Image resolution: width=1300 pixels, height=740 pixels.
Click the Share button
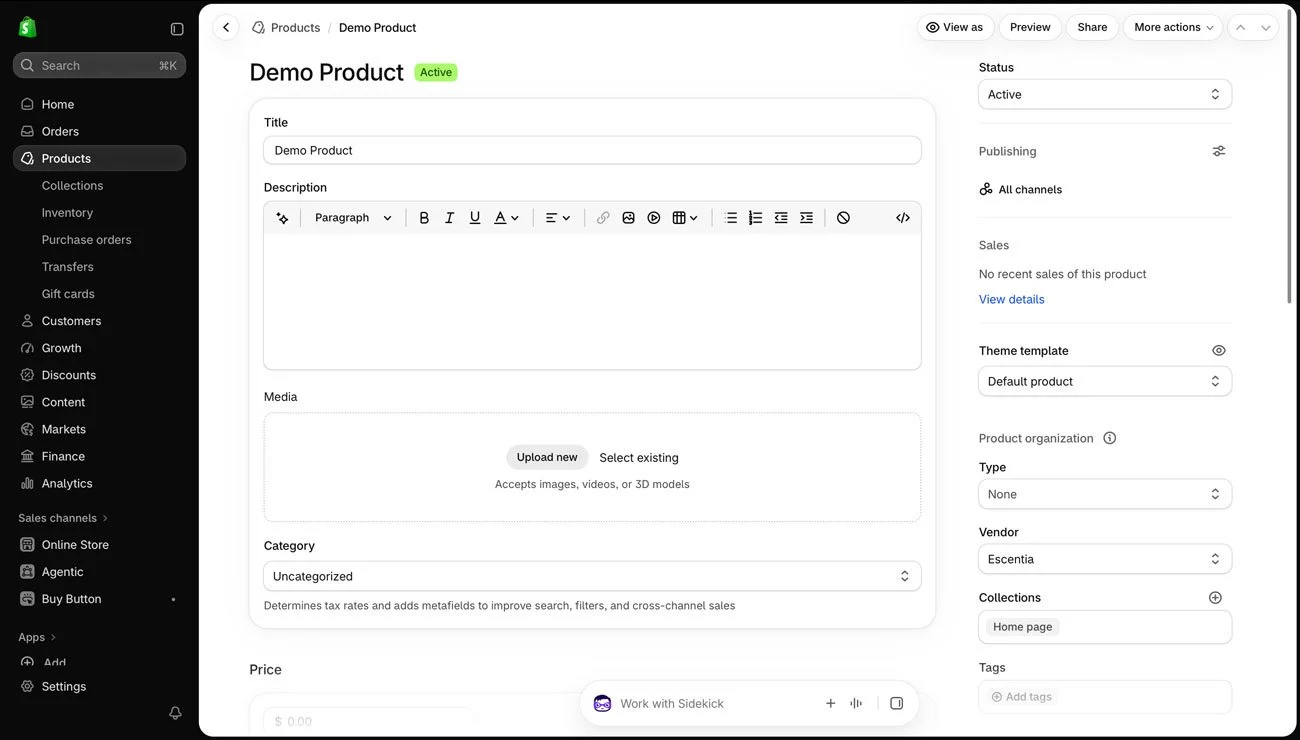pyautogui.click(x=1092, y=28)
